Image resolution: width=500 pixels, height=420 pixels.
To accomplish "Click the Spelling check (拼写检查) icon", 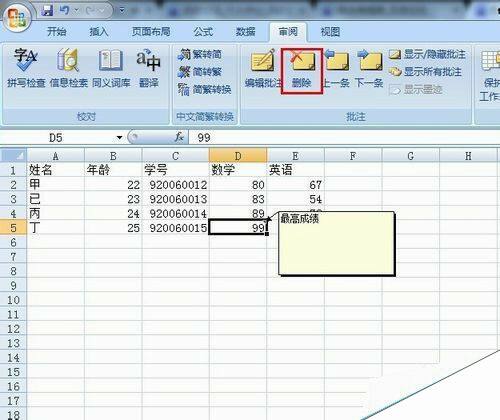I will tap(26, 68).
